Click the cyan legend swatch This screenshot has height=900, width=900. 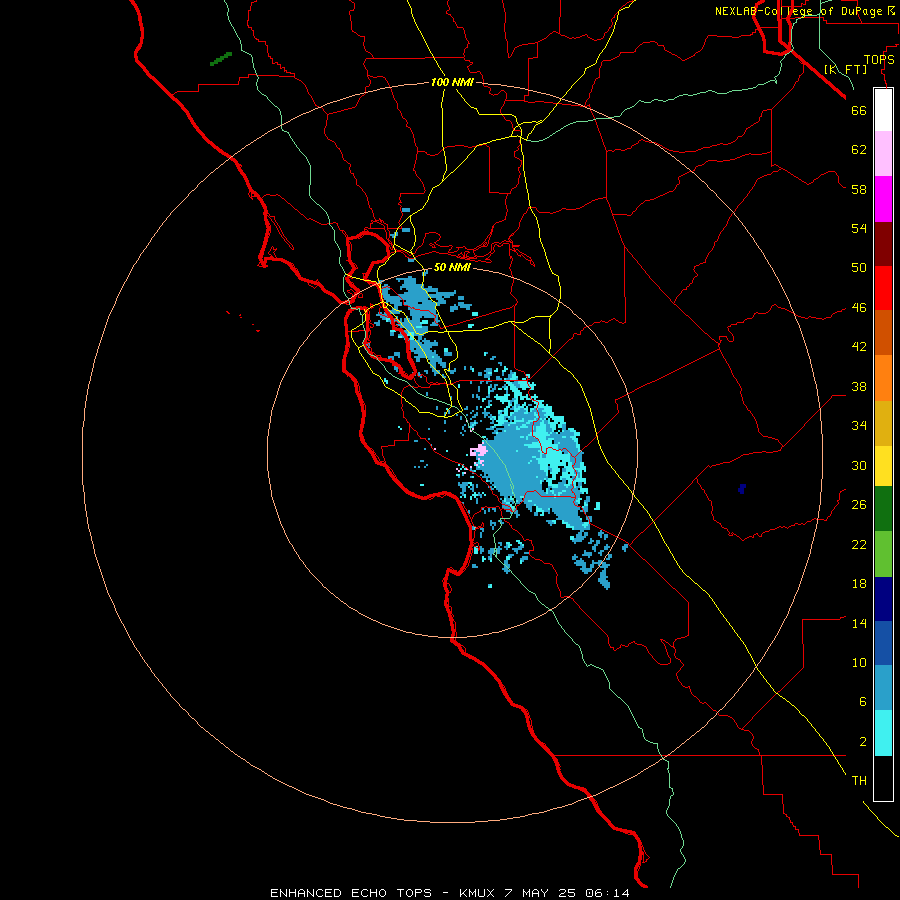click(x=883, y=733)
